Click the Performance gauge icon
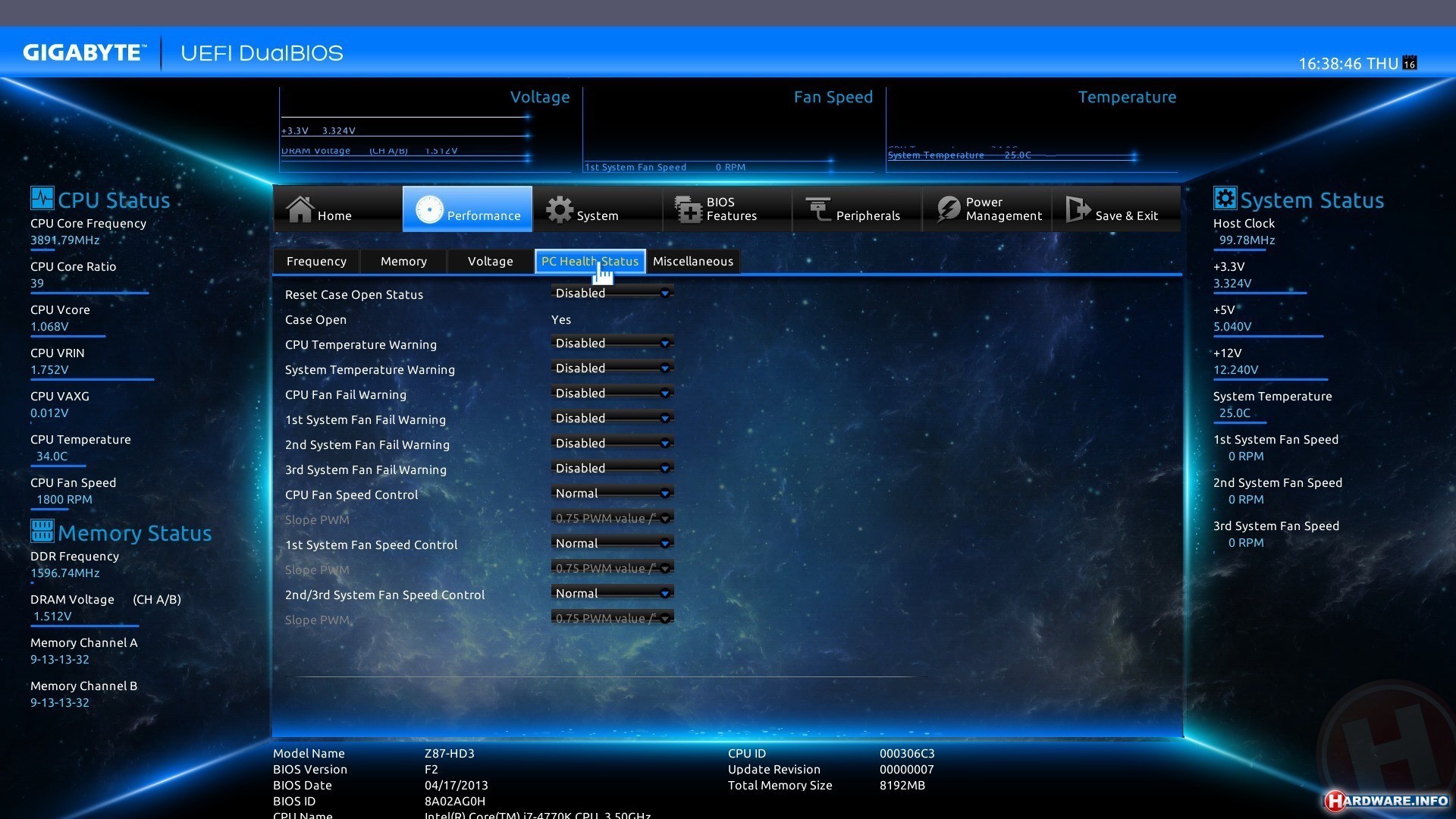Screen dimensions: 1456x819 pos(429,209)
